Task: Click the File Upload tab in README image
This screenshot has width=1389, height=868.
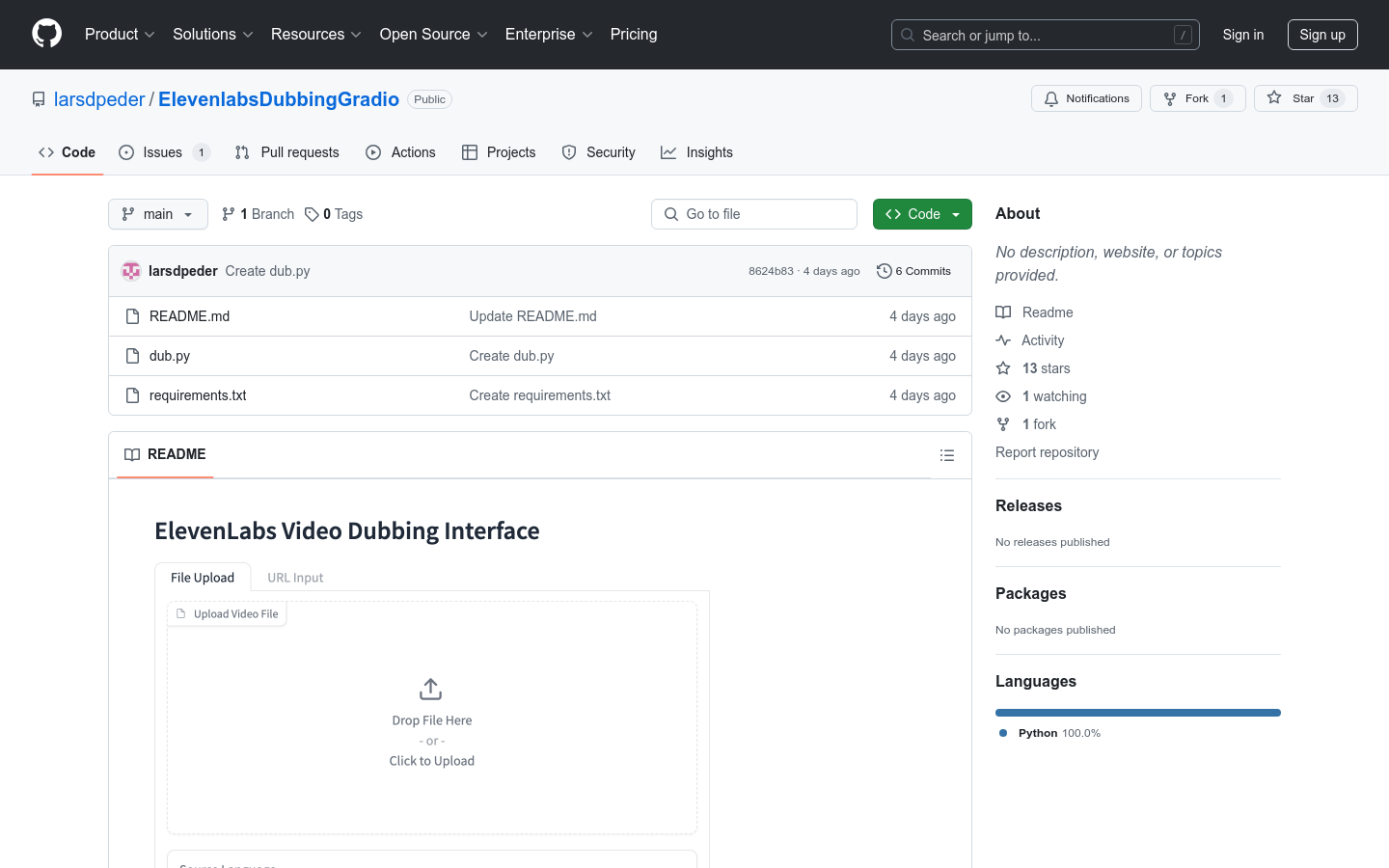Action: click(203, 577)
